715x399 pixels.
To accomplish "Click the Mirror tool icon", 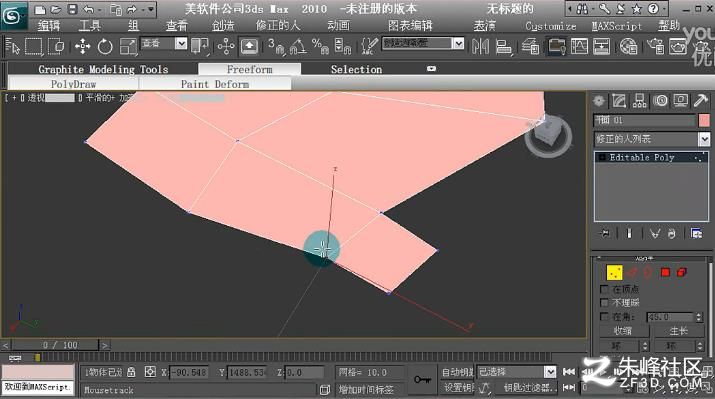I will coord(480,47).
